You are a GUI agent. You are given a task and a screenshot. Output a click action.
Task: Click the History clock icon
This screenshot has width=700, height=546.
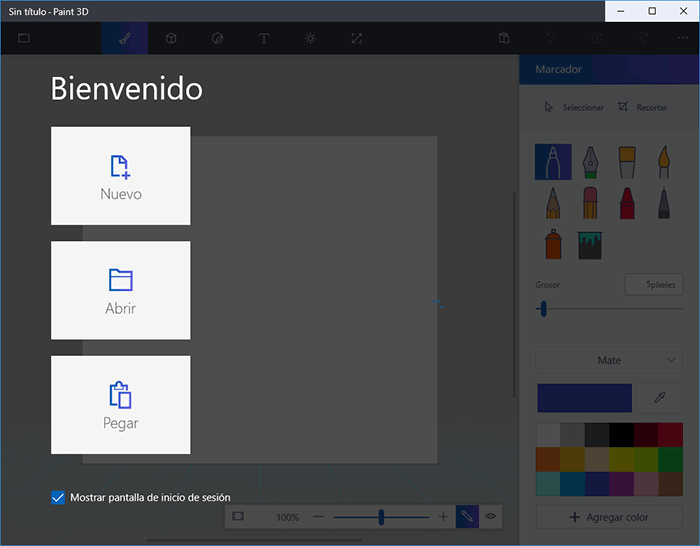[597, 38]
